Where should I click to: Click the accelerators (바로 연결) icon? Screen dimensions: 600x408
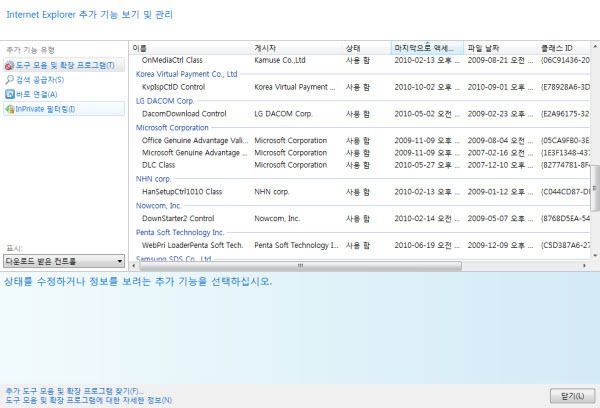(x=10, y=94)
